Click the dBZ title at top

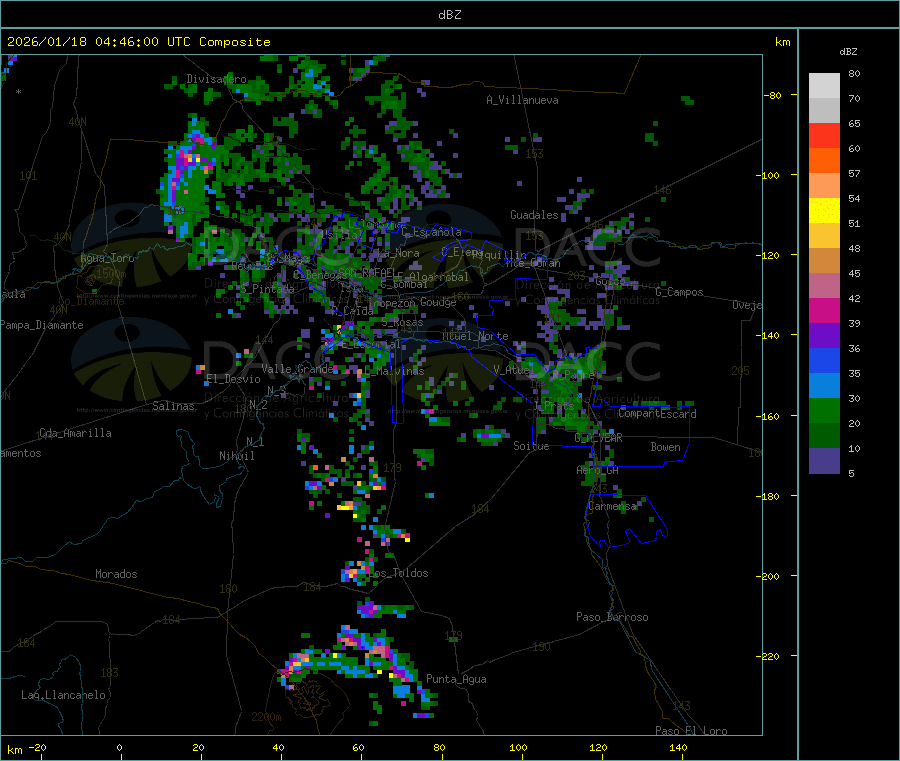point(449,15)
